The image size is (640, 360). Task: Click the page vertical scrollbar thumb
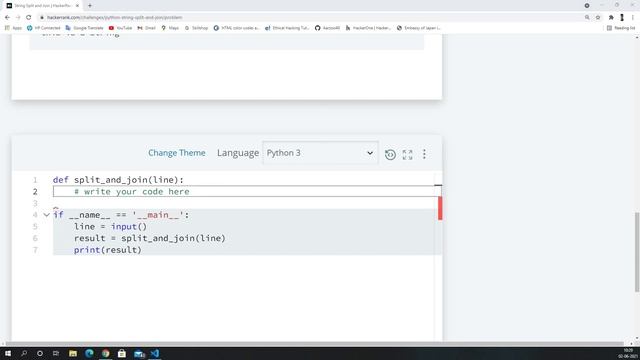pos(637,252)
